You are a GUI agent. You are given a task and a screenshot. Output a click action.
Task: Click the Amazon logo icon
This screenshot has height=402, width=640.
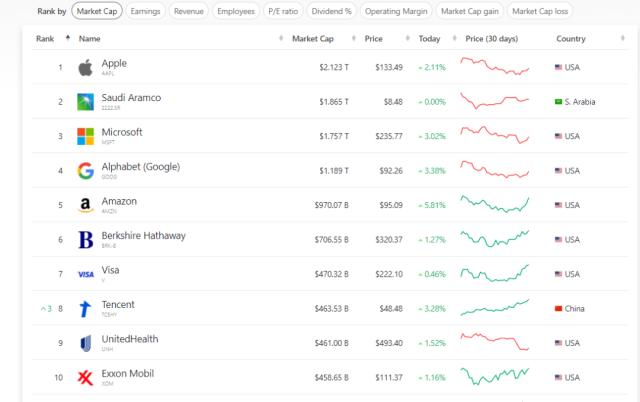pos(85,205)
